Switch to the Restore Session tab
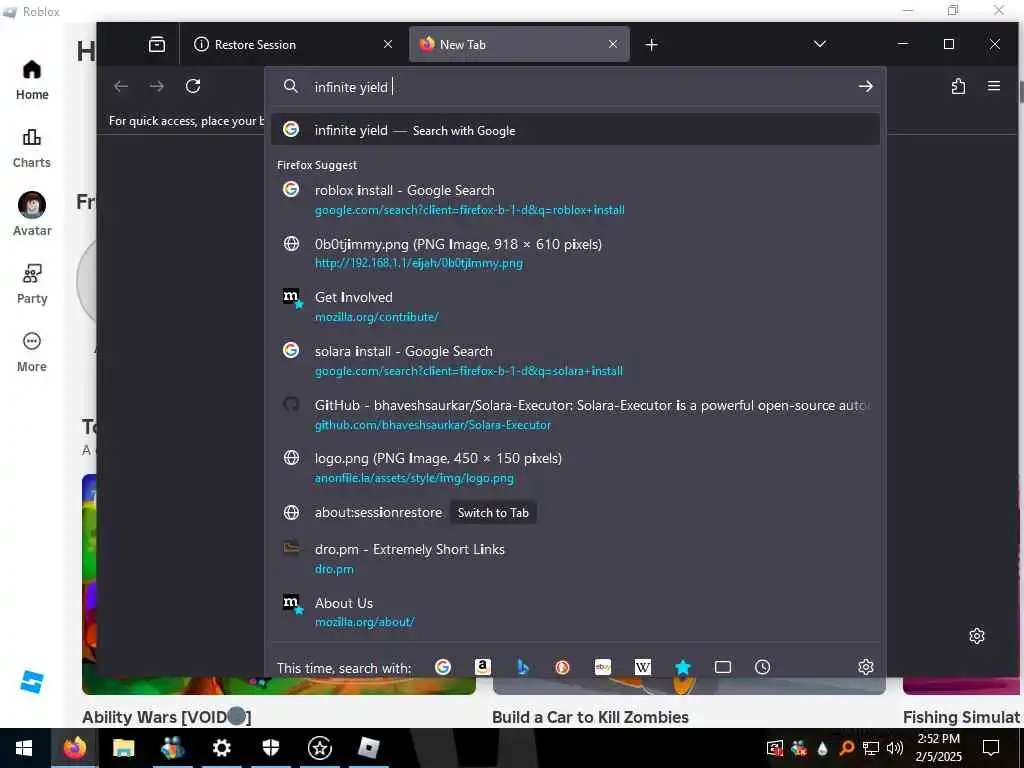 click(293, 44)
